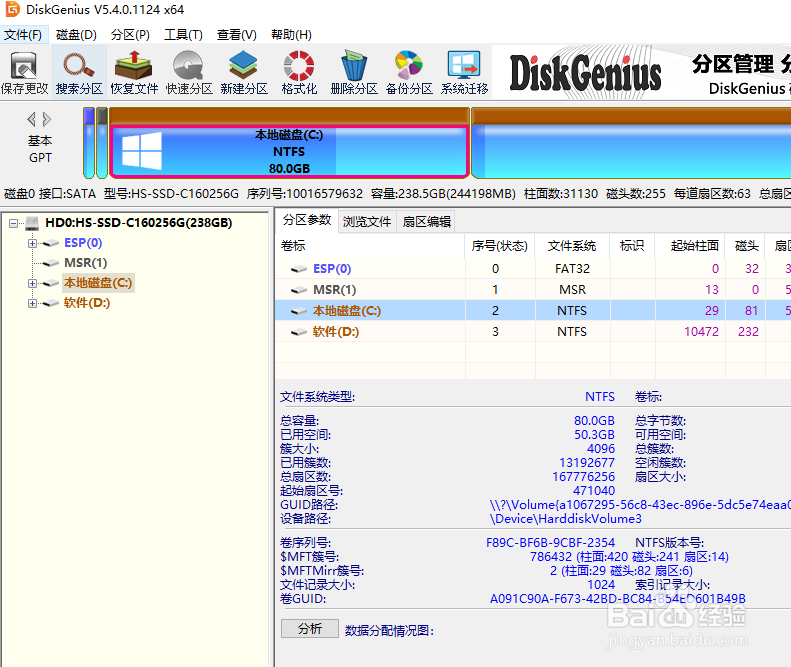Go to next disk with right arrow
Viewport: 791px width, 667px height.
coord(47,120)
